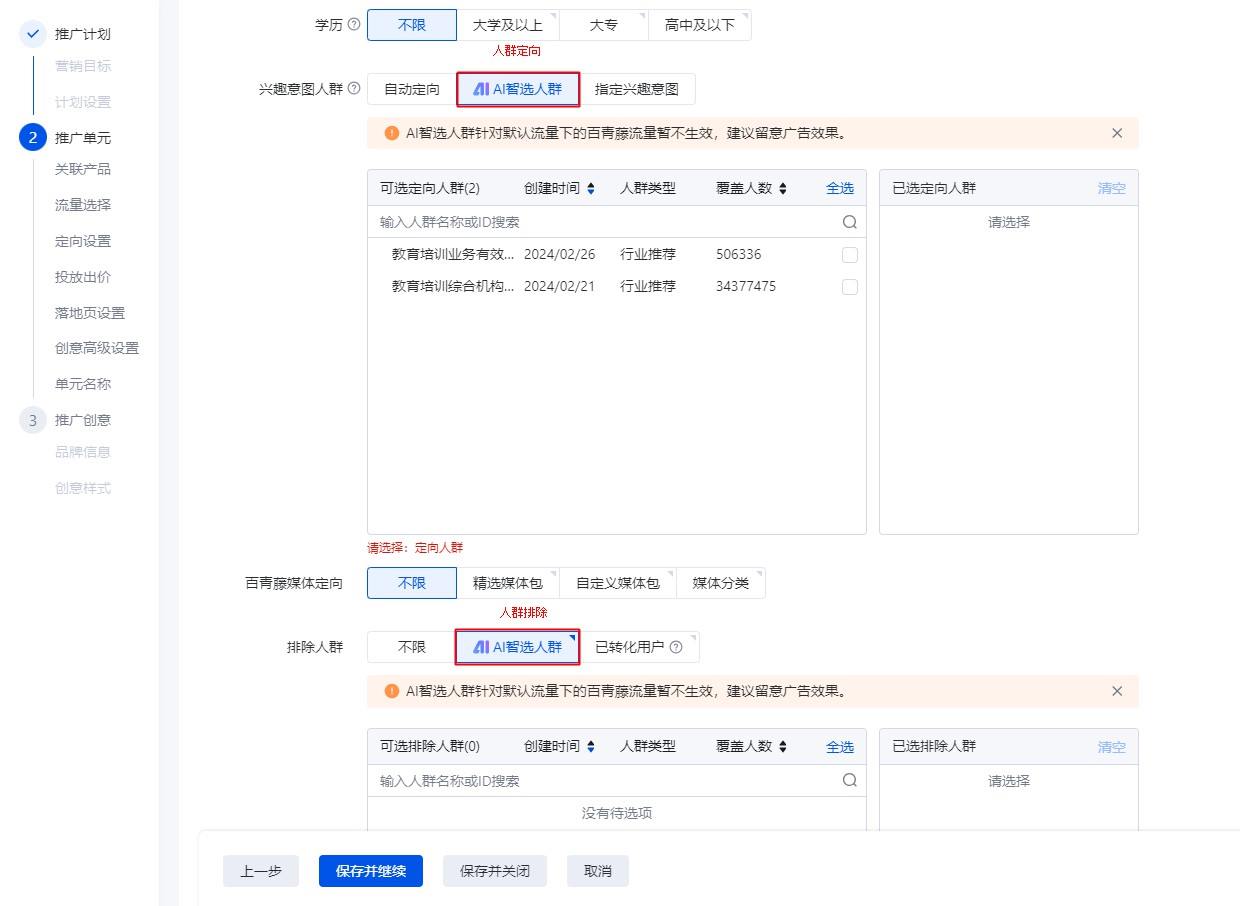Click 品牌信息 in the sidebar
Viewport: 1240px width, 906px height.
(x=83, y=452)
